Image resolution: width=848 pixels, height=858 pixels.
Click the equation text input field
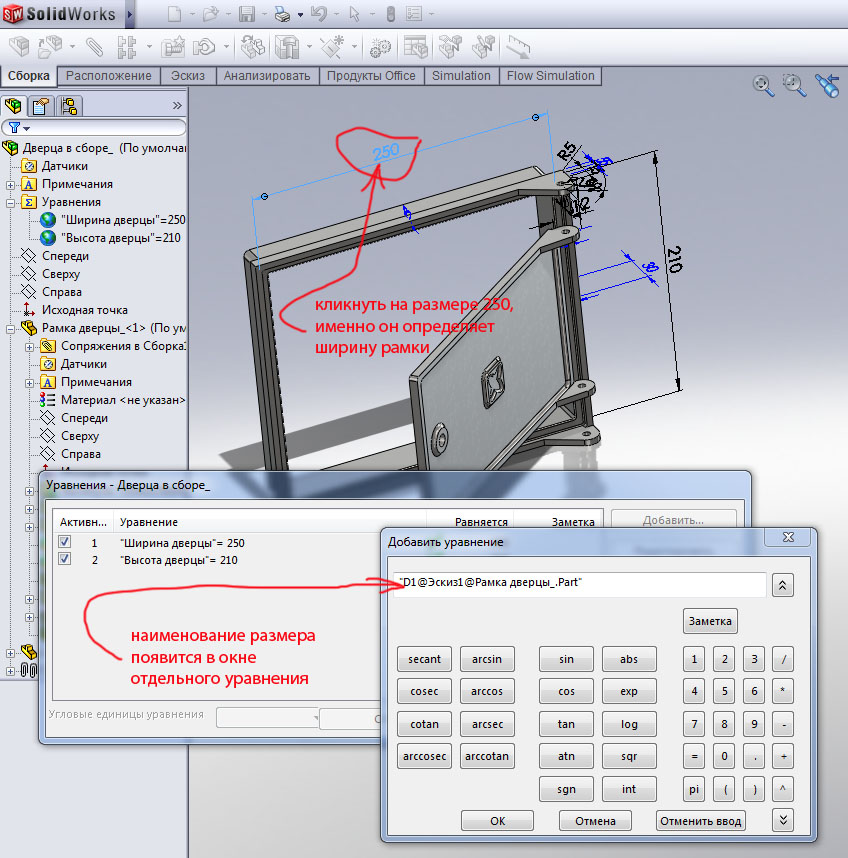click(578, 583)
